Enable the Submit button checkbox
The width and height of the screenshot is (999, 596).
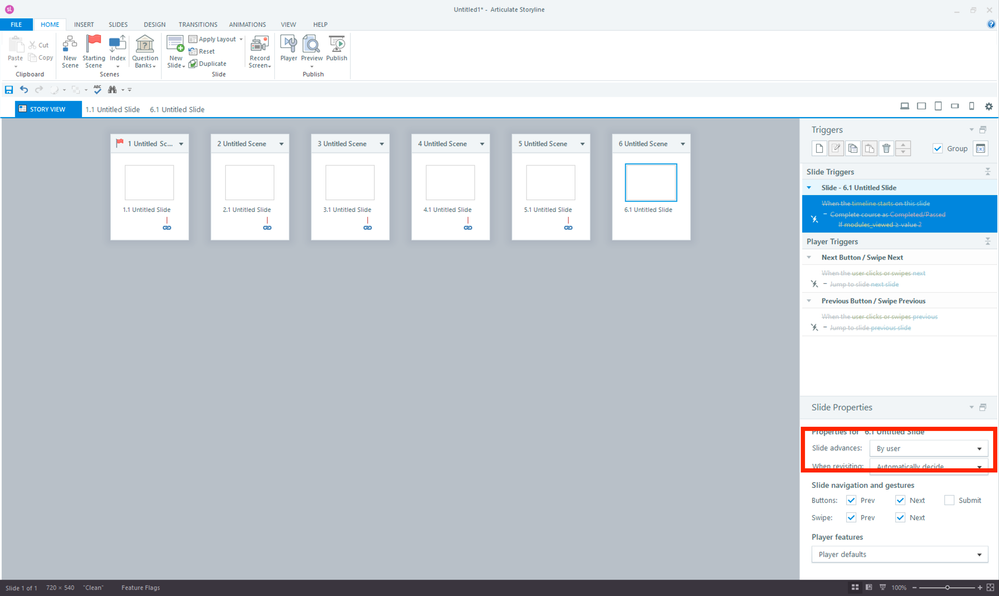(949, 500)
